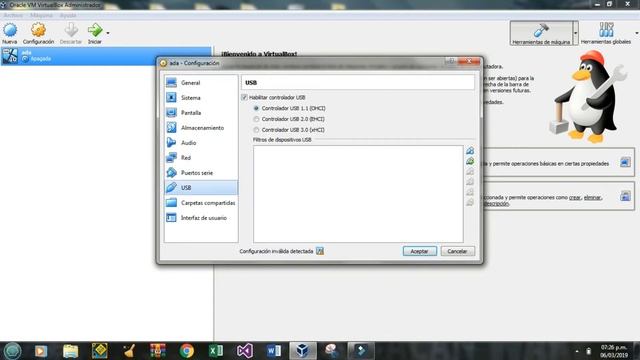The image size is (640, 360).
Task: Open the Máquina menu
Action: [41, 16]
